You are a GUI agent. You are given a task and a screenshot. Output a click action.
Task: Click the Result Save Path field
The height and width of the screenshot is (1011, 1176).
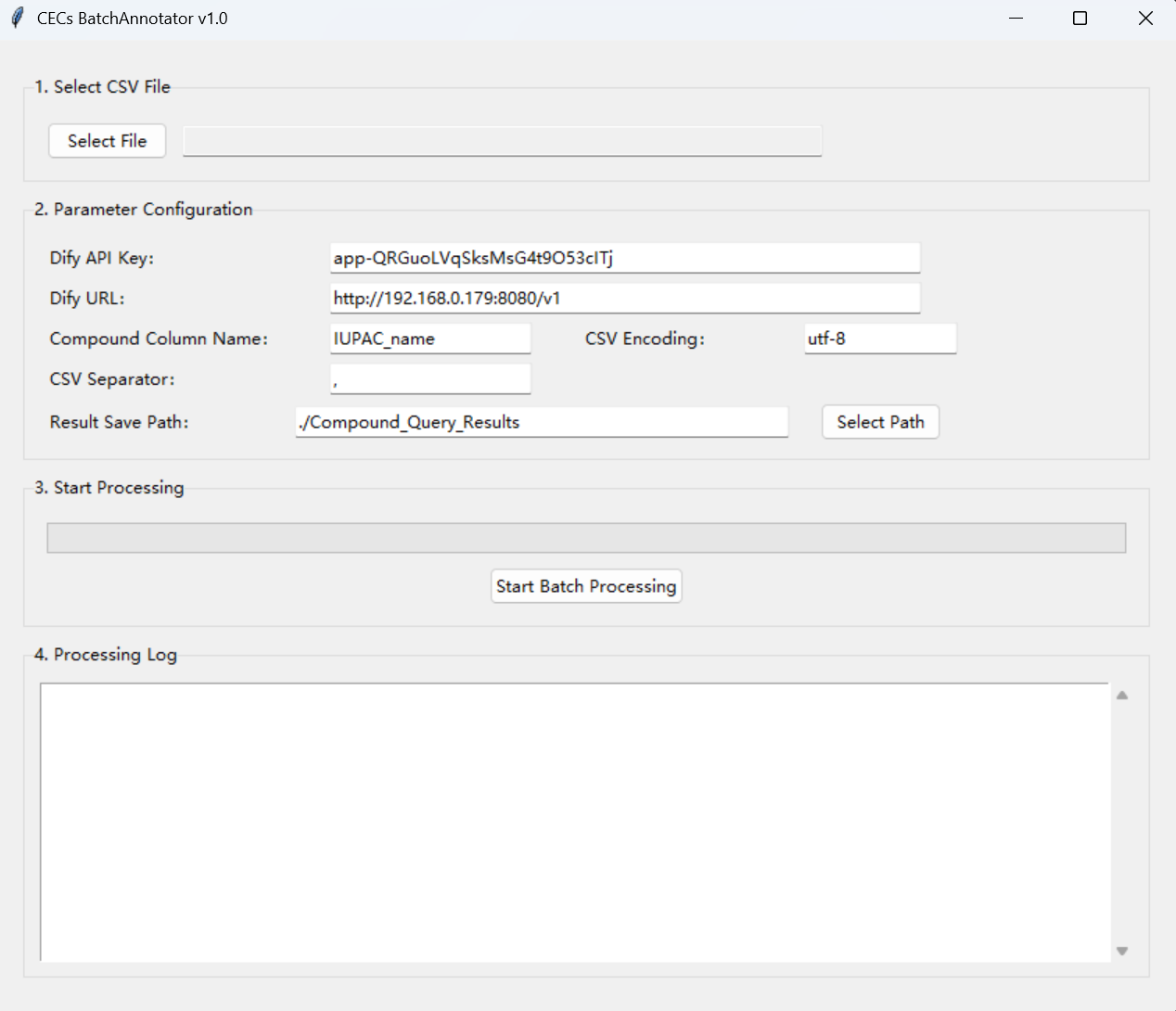542,422
